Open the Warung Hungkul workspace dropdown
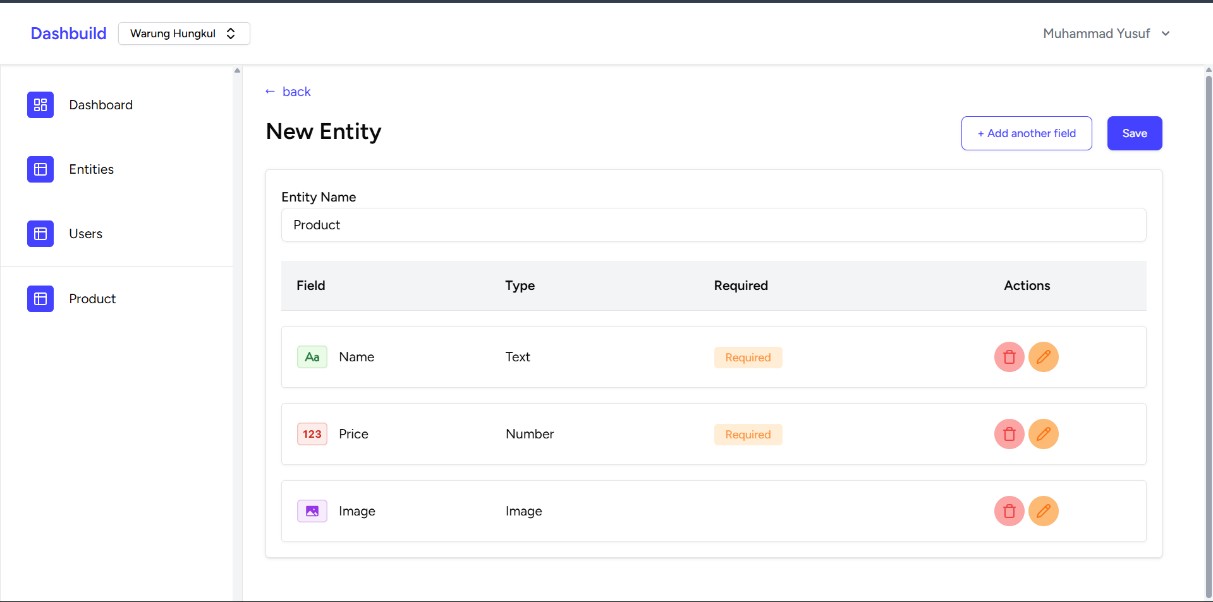Viewport: 1213px width, 602px height. coord(184,34)
